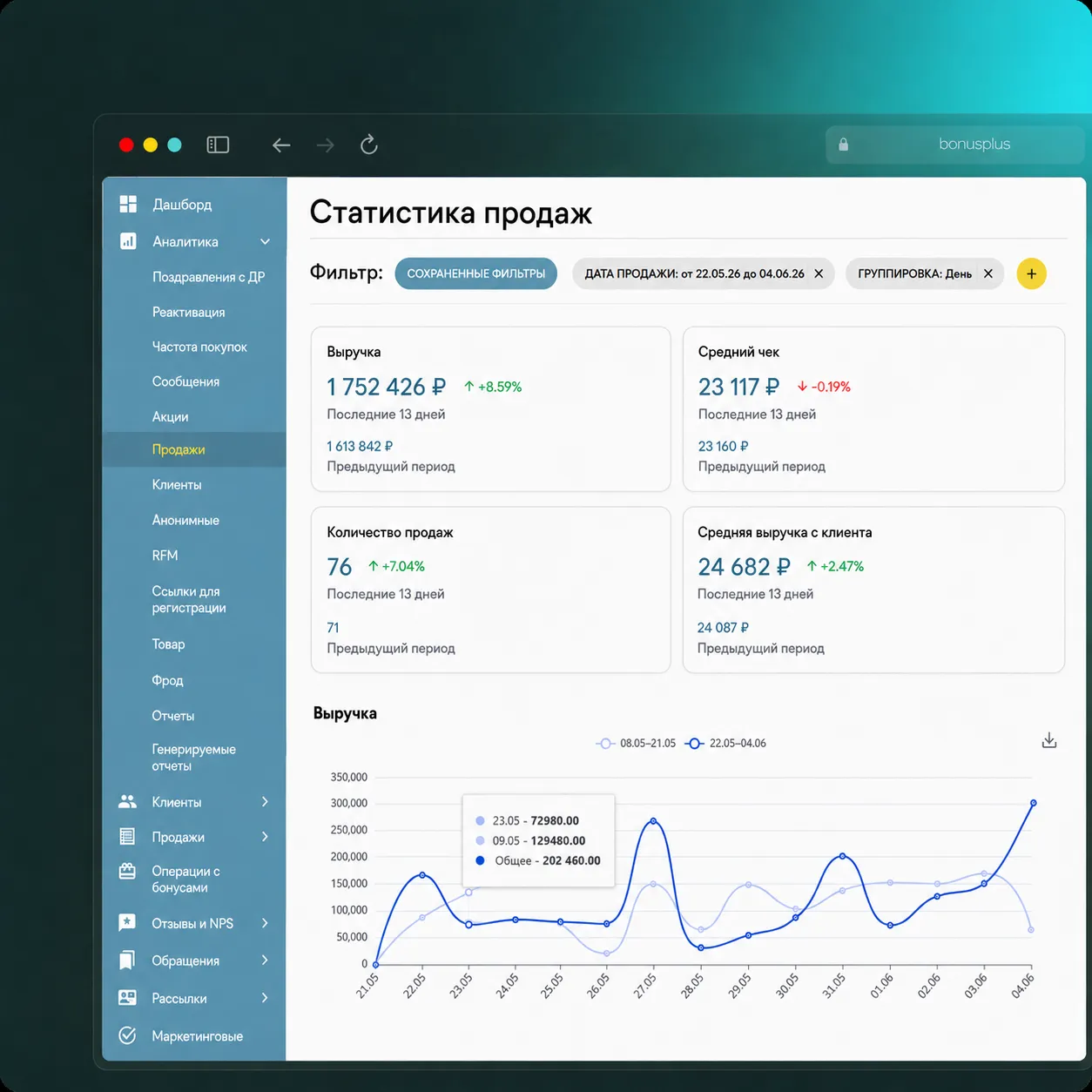Remove the ДАТА ПРОДАЖИ filter chip

(819, 273)
